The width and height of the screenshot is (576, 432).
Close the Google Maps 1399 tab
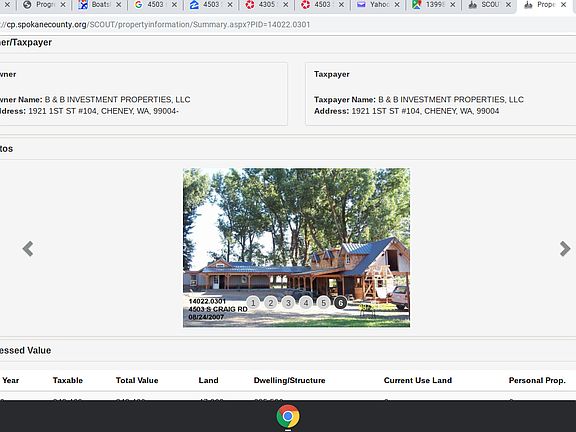click(x=453, y=5)
